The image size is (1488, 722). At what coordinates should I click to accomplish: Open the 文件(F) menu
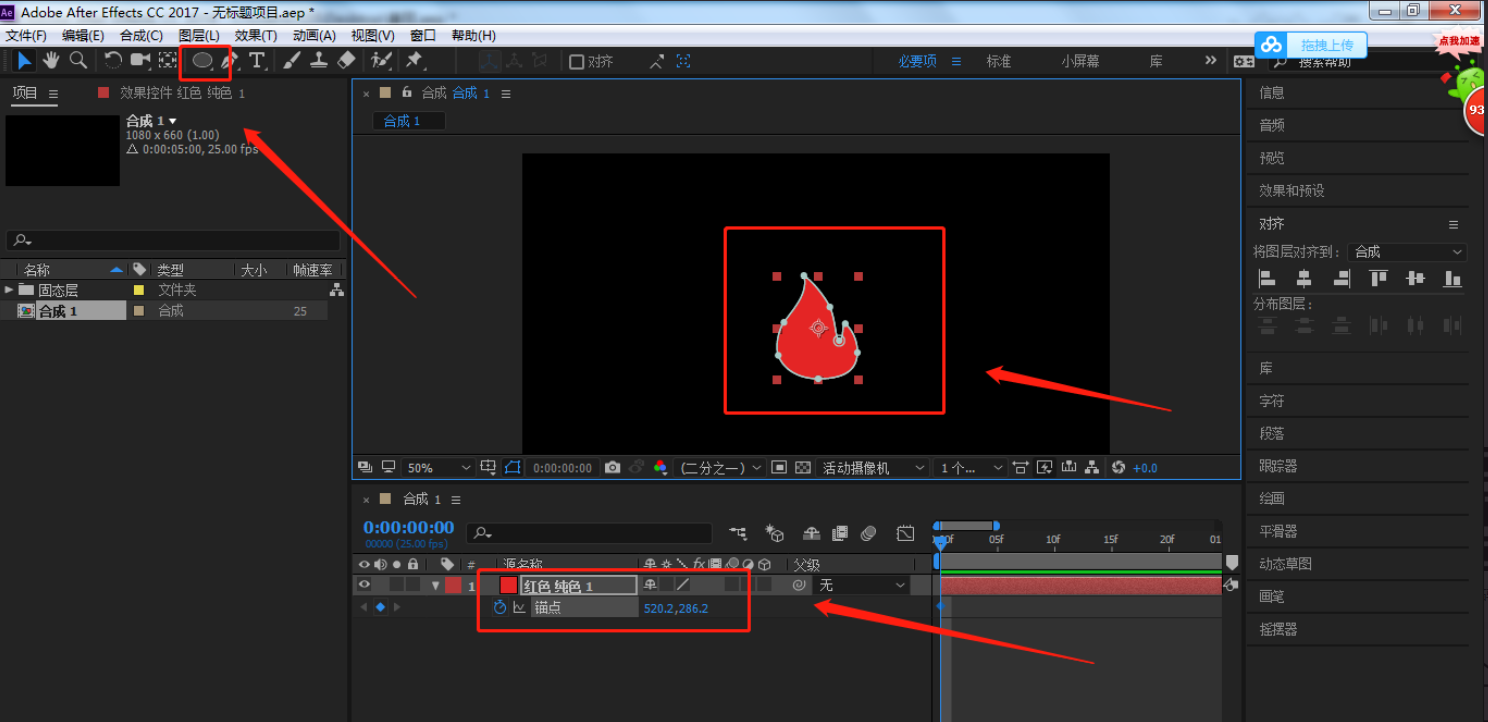pos(26,35)
